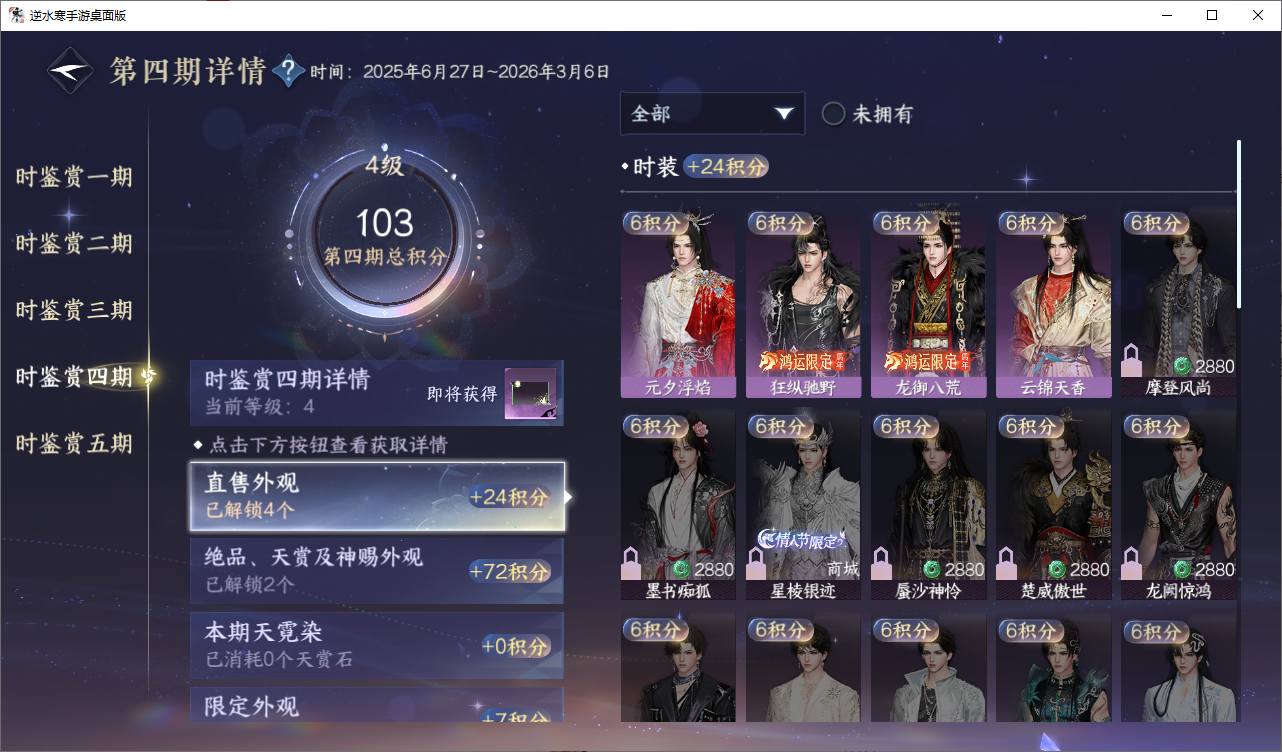Open the 全部 filter dropdown
Viewport: 1282px width, 752px height.
[x=712, y=113]
